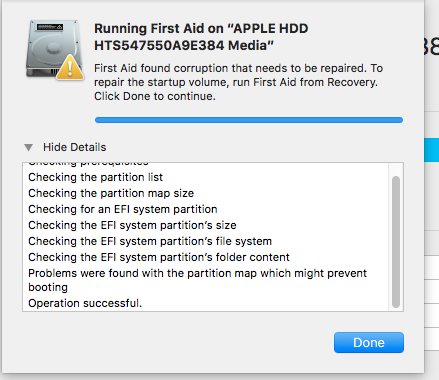The width and height of the screenshot is (439, 380).
Task: Select 'Checking the partition map size' line
Action: pos(111,193)
